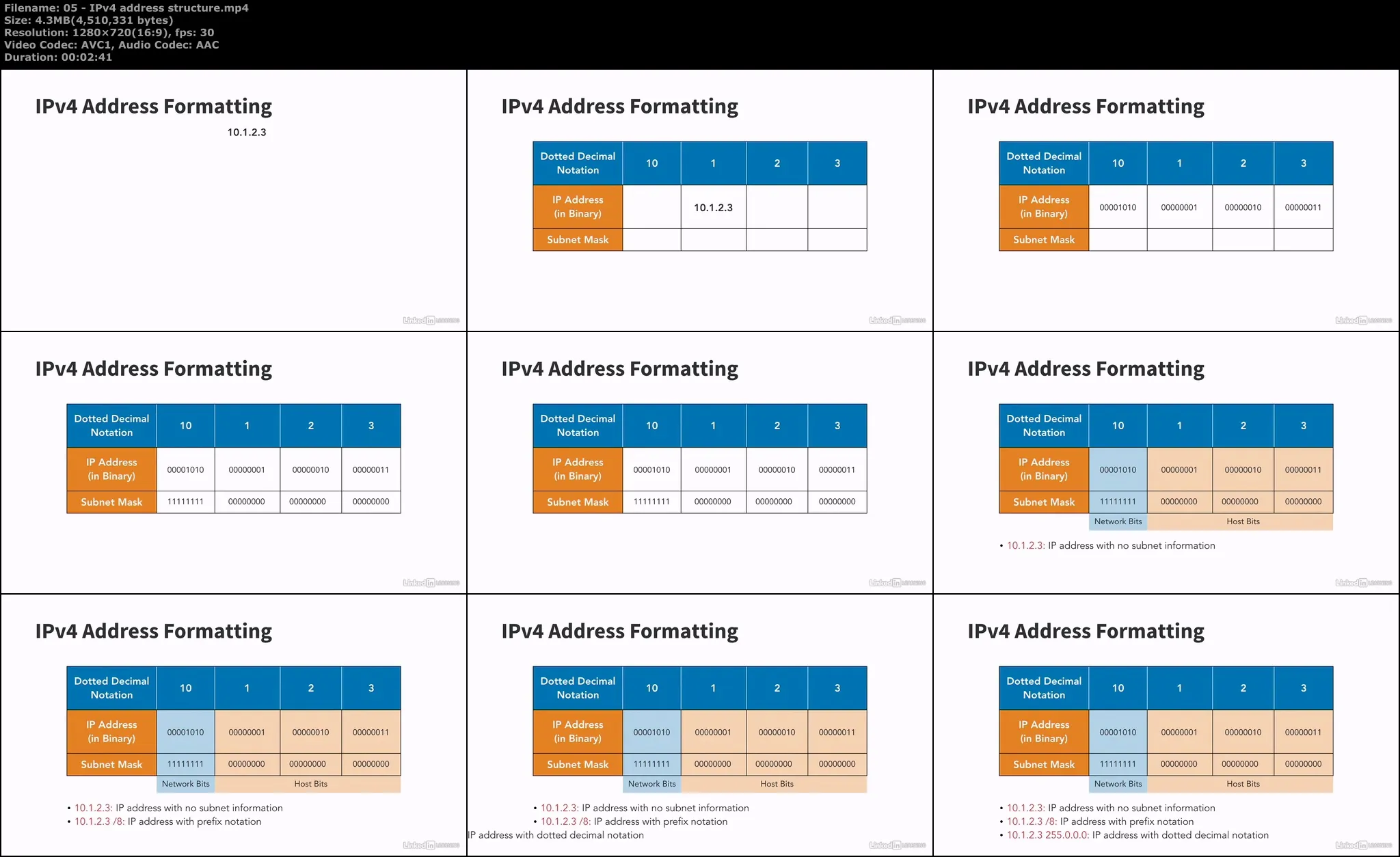Click the LinkedIn watermark on the title-only slide
Screen dimensions: 1400x857
pos(431,321)
